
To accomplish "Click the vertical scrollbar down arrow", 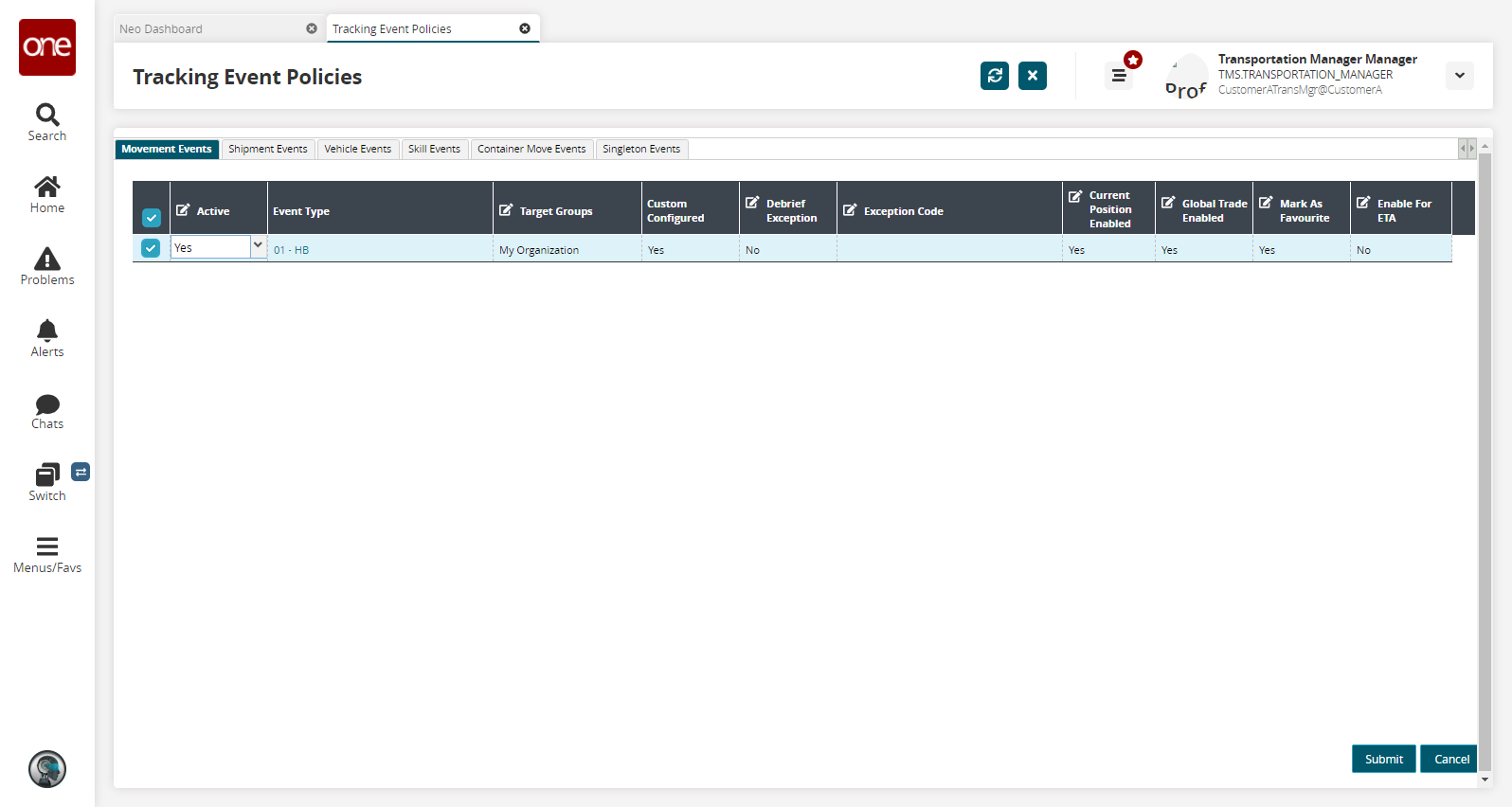I will pos(1485,780).
